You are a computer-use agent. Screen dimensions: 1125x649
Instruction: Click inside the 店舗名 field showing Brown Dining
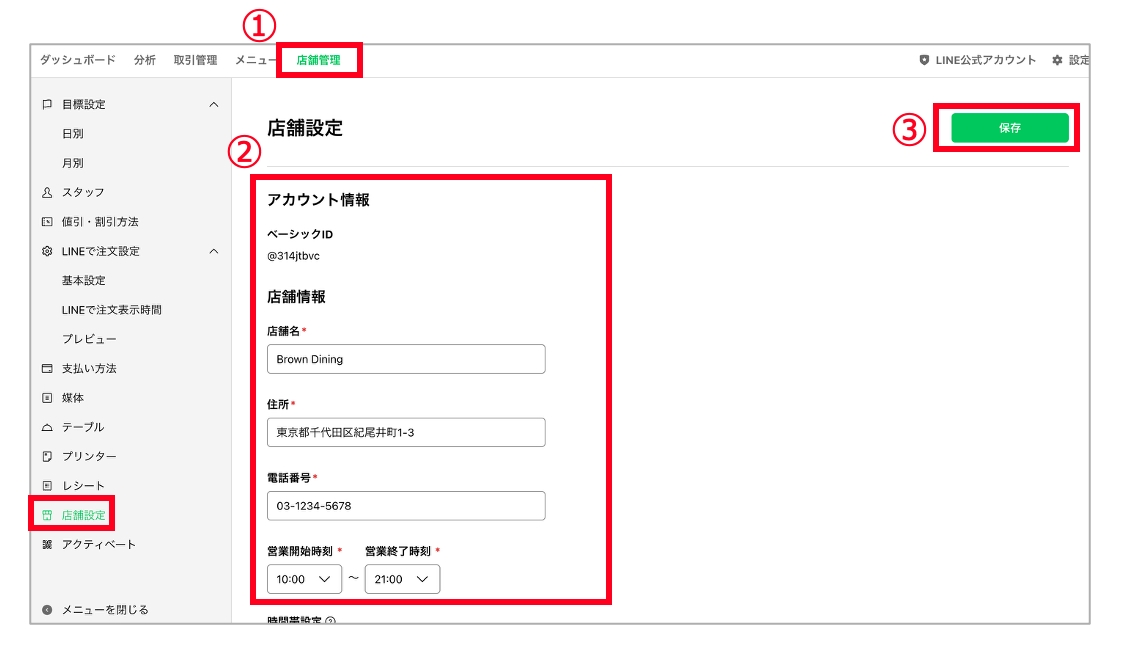pyautogui.click(x=405, y=358)
